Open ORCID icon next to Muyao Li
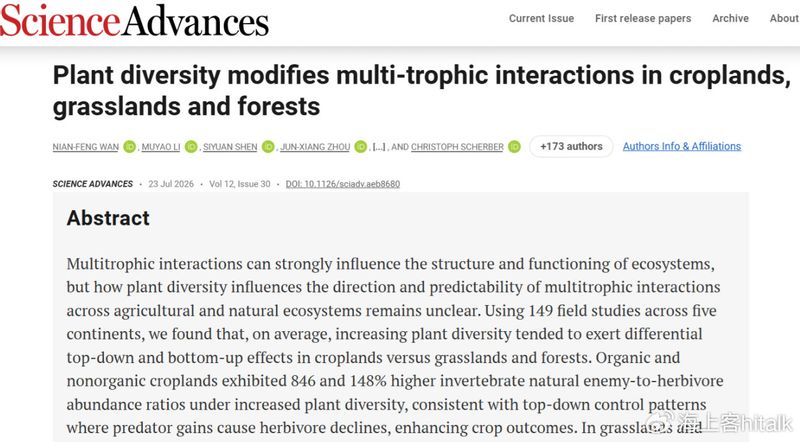The height and width of the screenshot is (442, 800). (191, 147)
